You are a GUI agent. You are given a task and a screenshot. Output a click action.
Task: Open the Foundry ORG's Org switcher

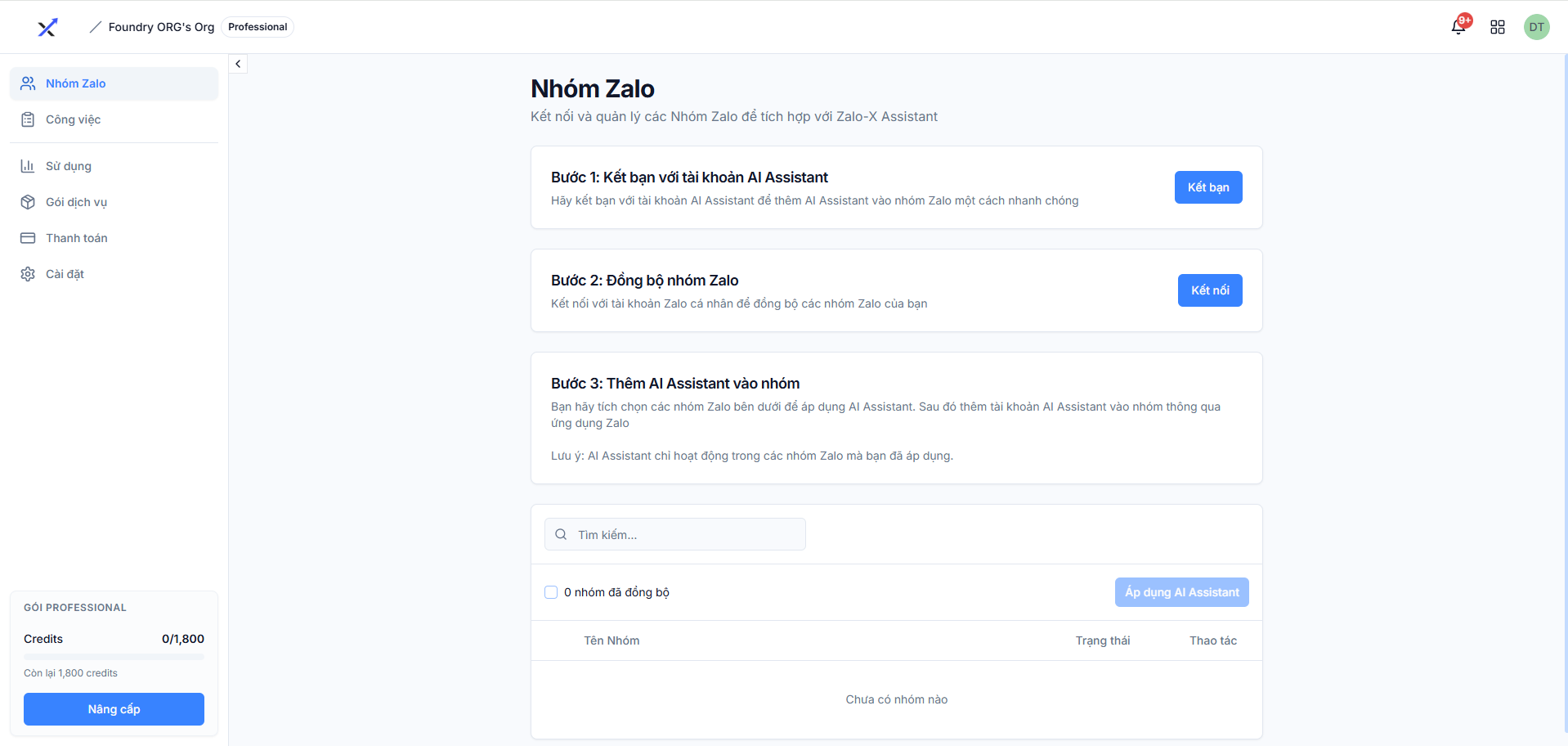tap(161, 27)
